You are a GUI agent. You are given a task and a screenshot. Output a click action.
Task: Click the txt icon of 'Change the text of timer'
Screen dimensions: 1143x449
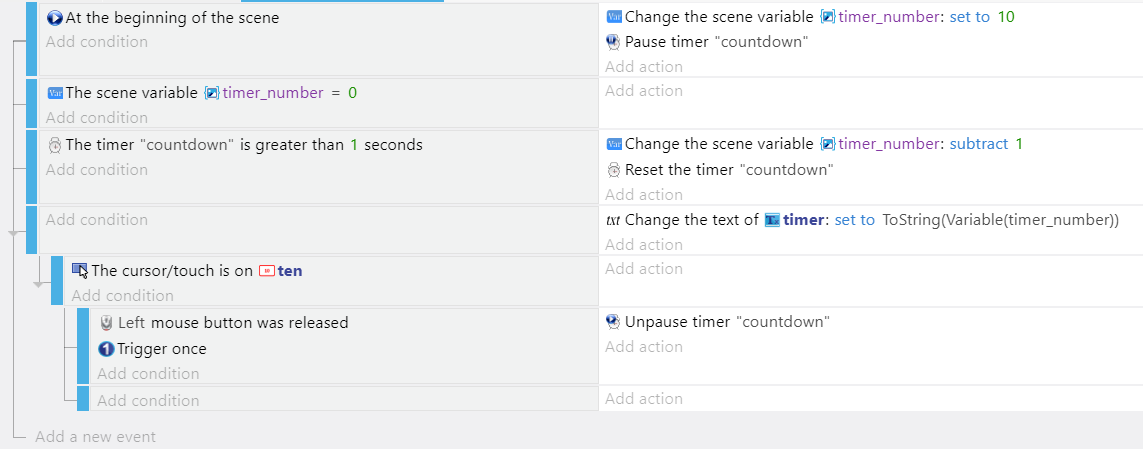tap(613, 220)
